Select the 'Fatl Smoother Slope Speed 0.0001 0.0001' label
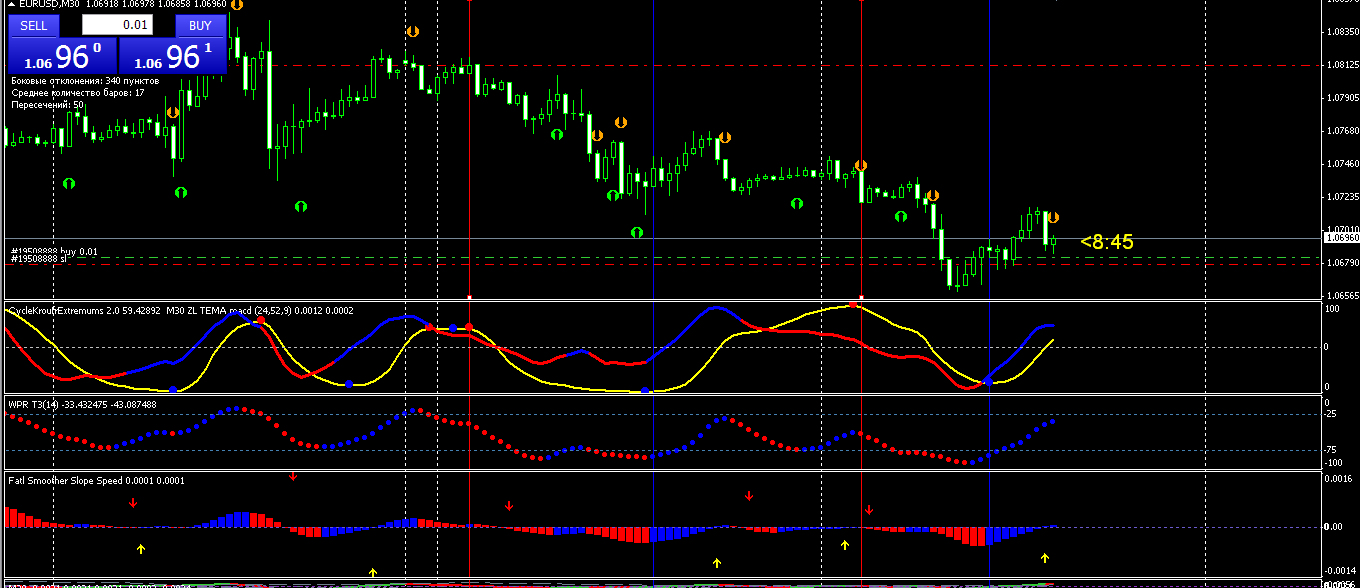The image size is (1360, 588). click(x=96, y=481)
